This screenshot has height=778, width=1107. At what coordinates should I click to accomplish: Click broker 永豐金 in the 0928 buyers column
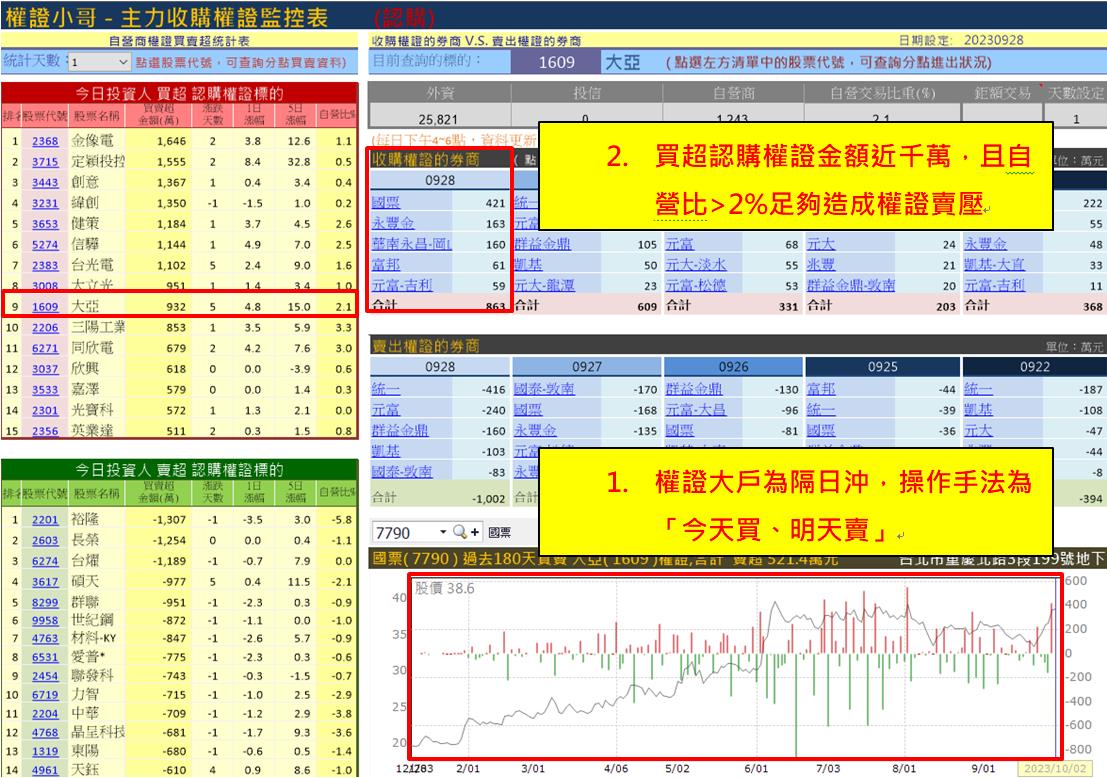click(393, 223)
